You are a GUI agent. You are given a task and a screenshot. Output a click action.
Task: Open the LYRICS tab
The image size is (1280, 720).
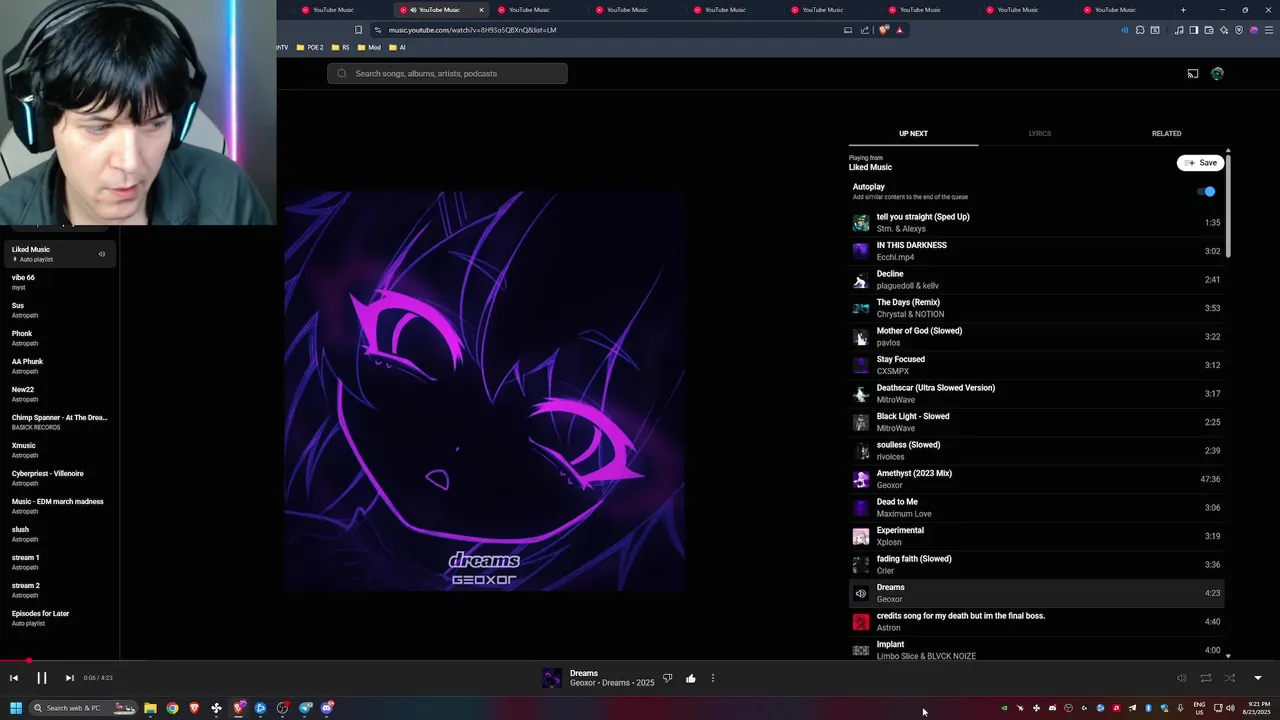1040,133
